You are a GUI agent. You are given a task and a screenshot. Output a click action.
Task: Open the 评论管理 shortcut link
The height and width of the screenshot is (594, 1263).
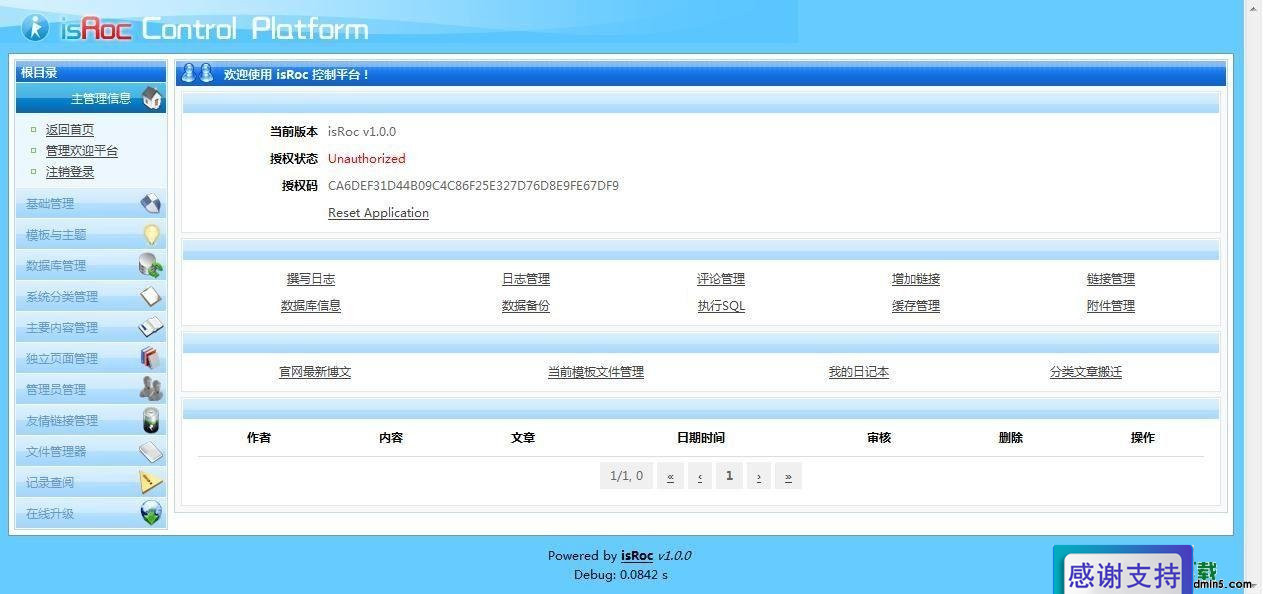click(721, 279)
